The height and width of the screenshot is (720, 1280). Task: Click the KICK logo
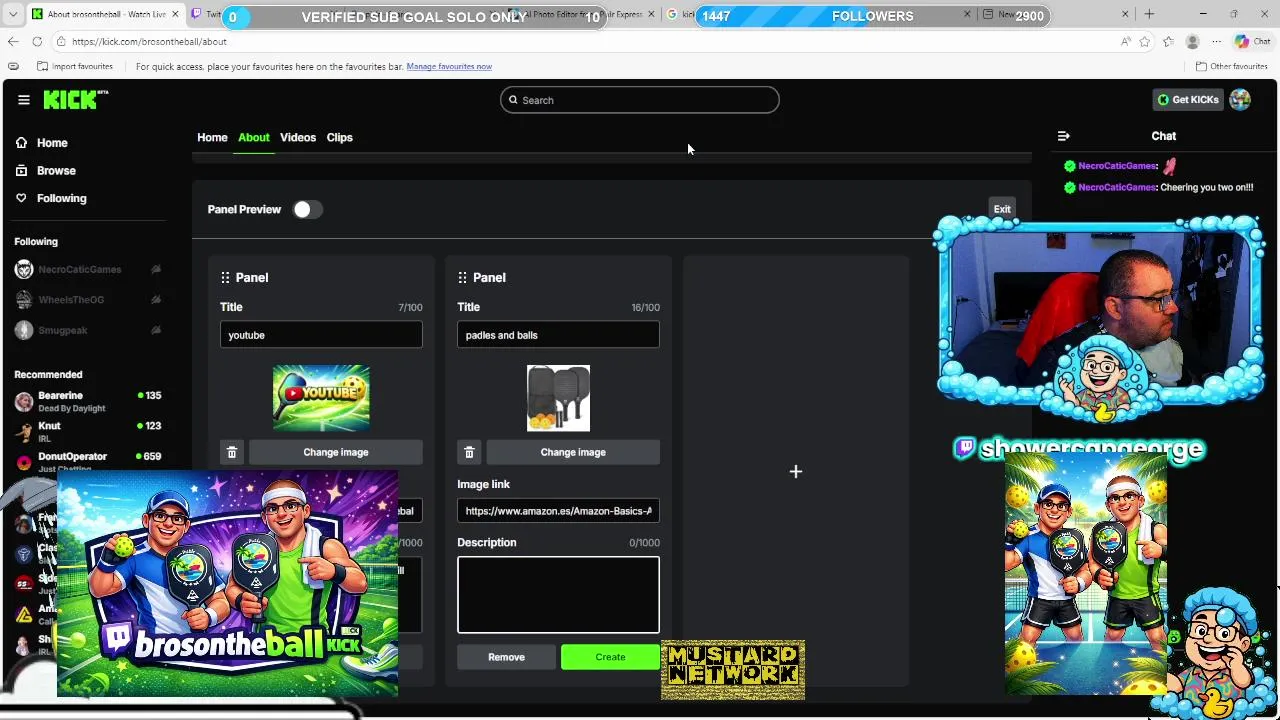point(76,99)
